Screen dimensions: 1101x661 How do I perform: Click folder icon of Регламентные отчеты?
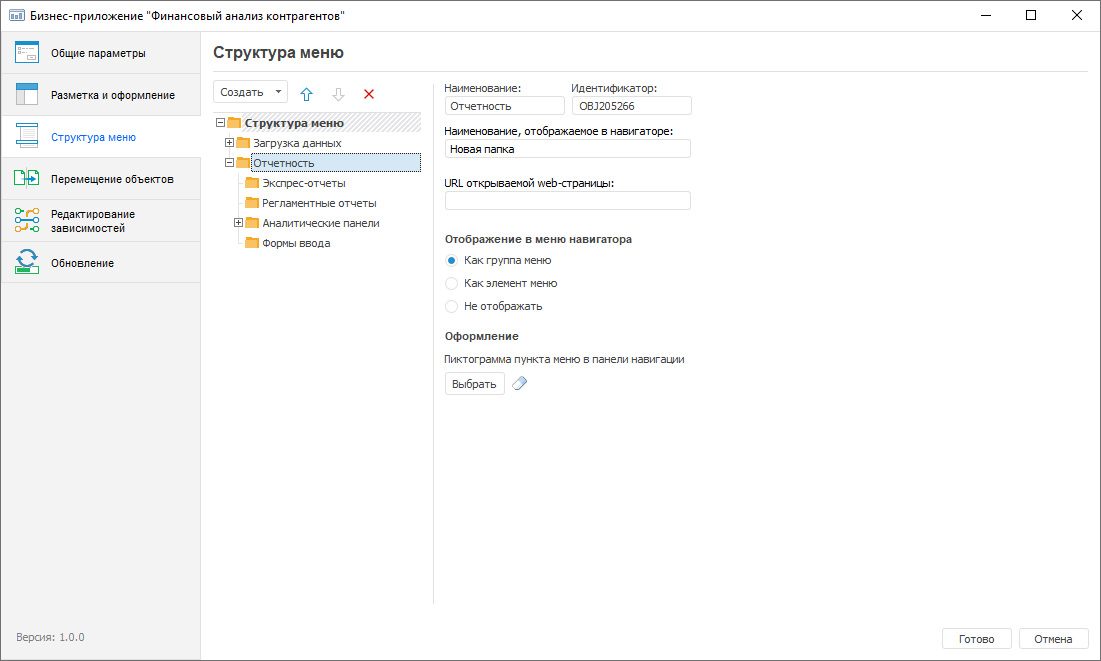(x=251, y=203)
